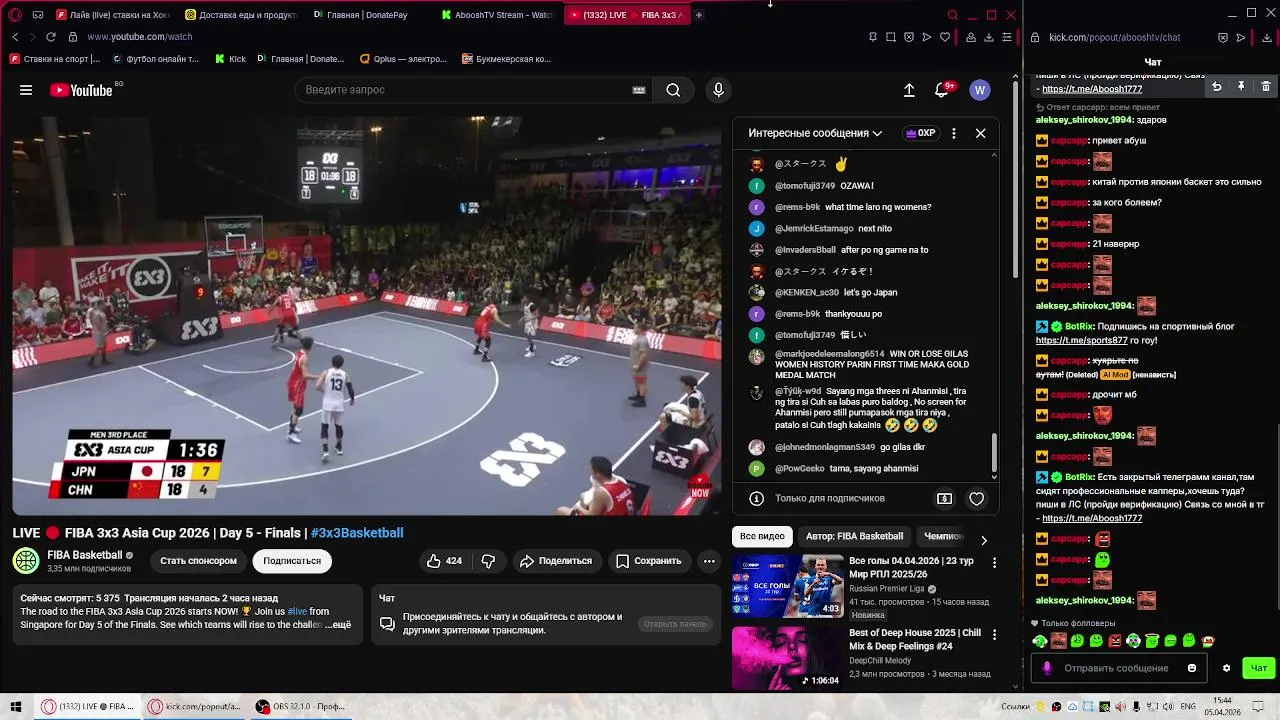
Task: Click the #live hashtag in the description
Action: point(297,611)
